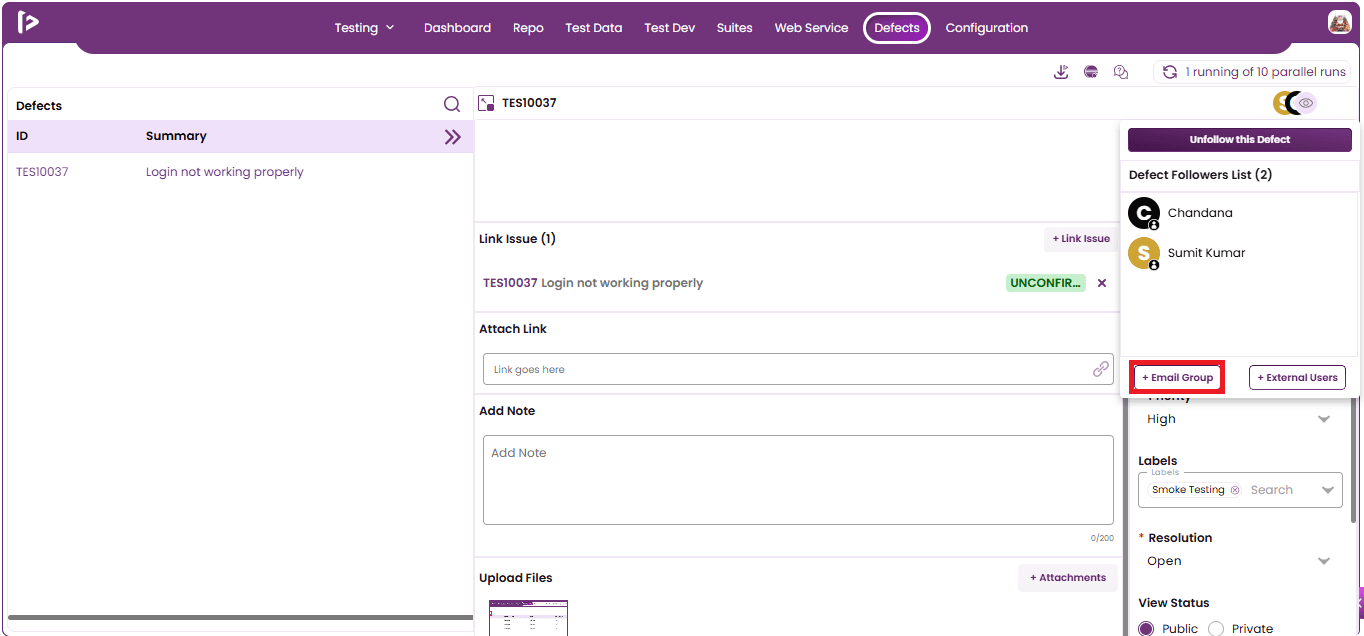Expand defect columns with double chevron

453,137
